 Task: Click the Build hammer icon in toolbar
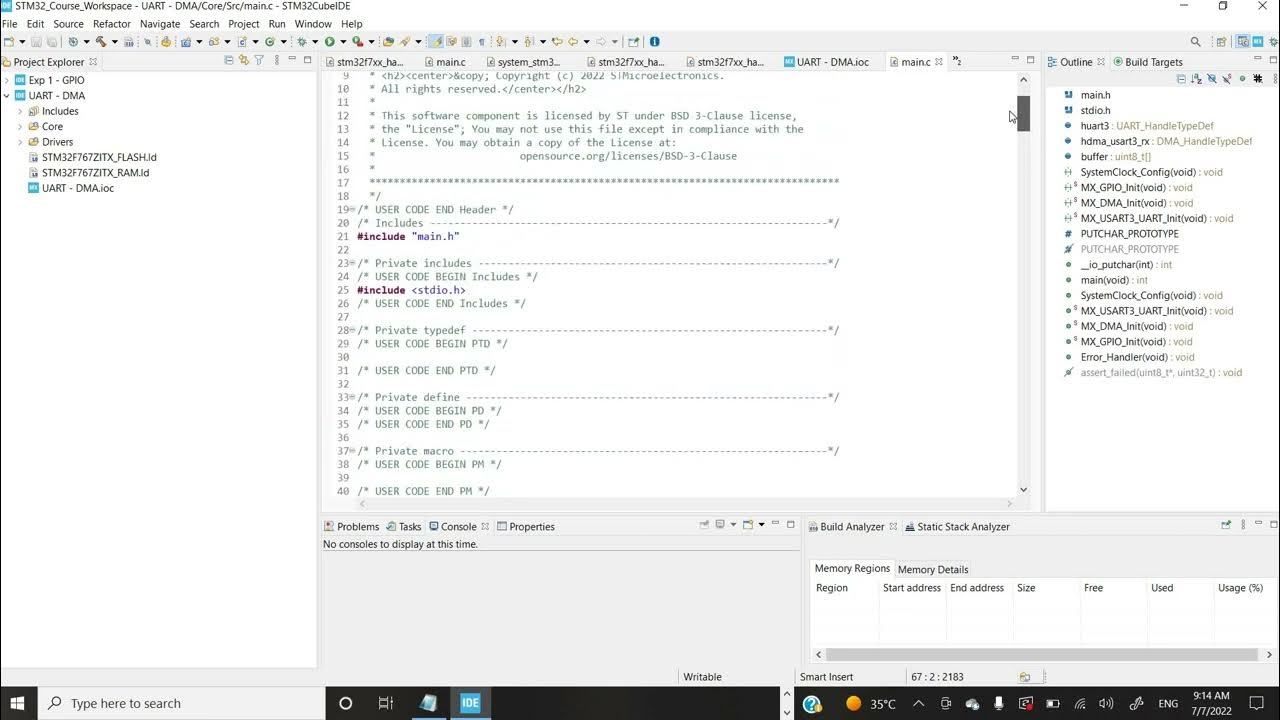(100, 42)
